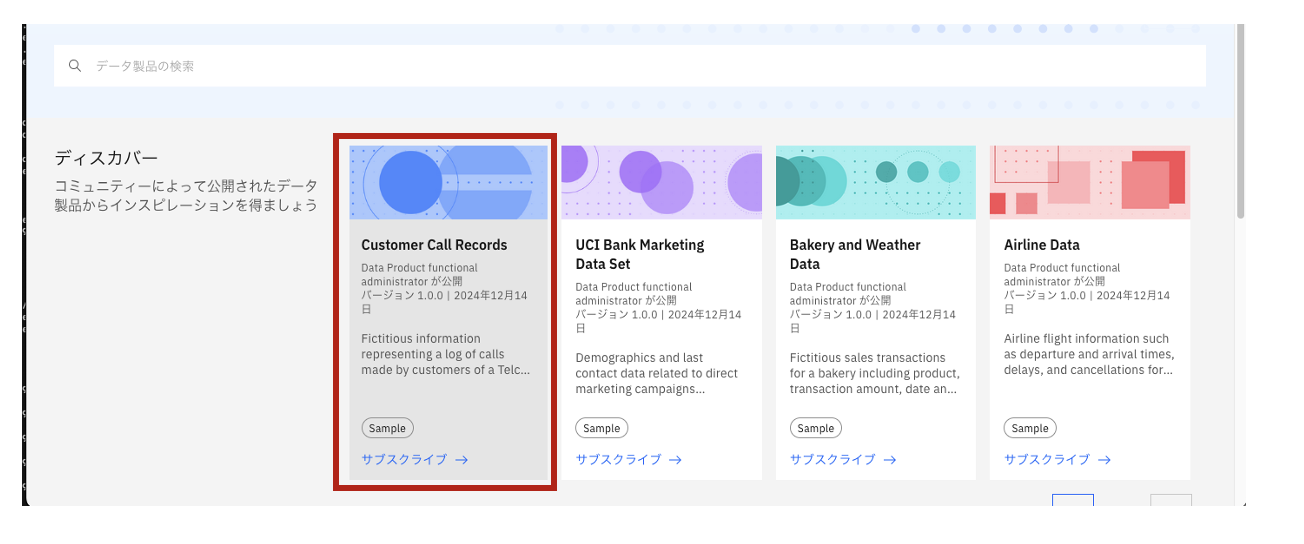Viewport: 1304px width, 544px height.
Task: Click the Customer Call Records banner image
Action: [x=448, y=182]
